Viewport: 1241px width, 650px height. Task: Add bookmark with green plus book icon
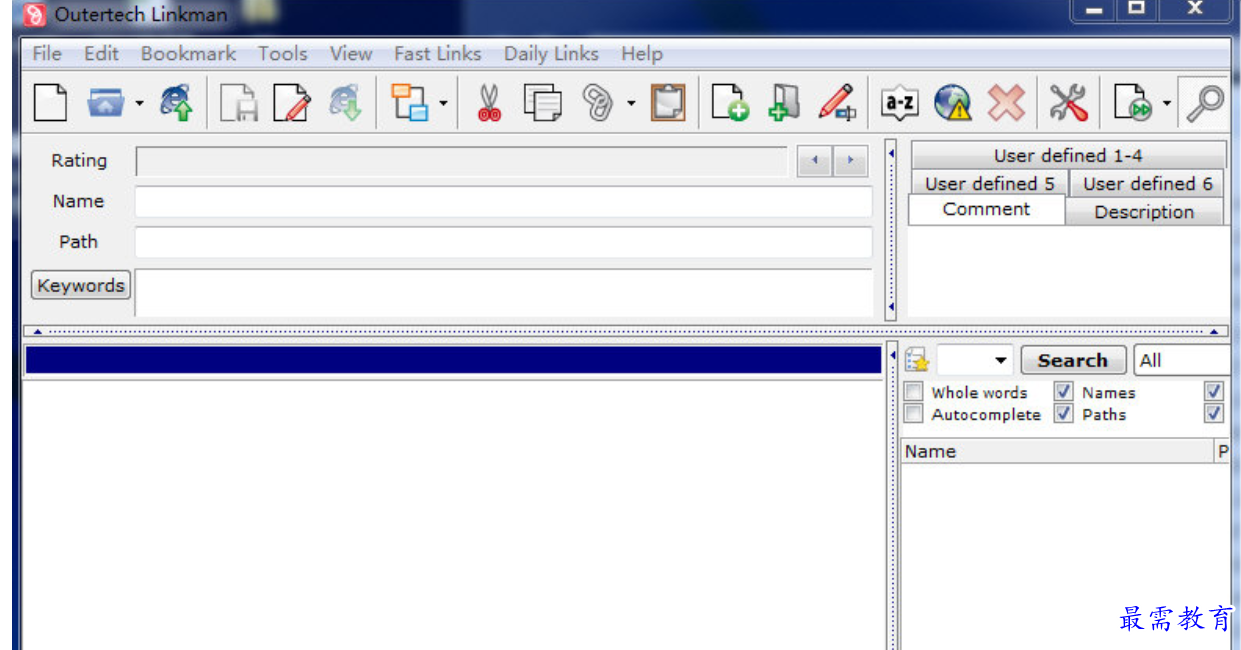[x=784, y=102]
